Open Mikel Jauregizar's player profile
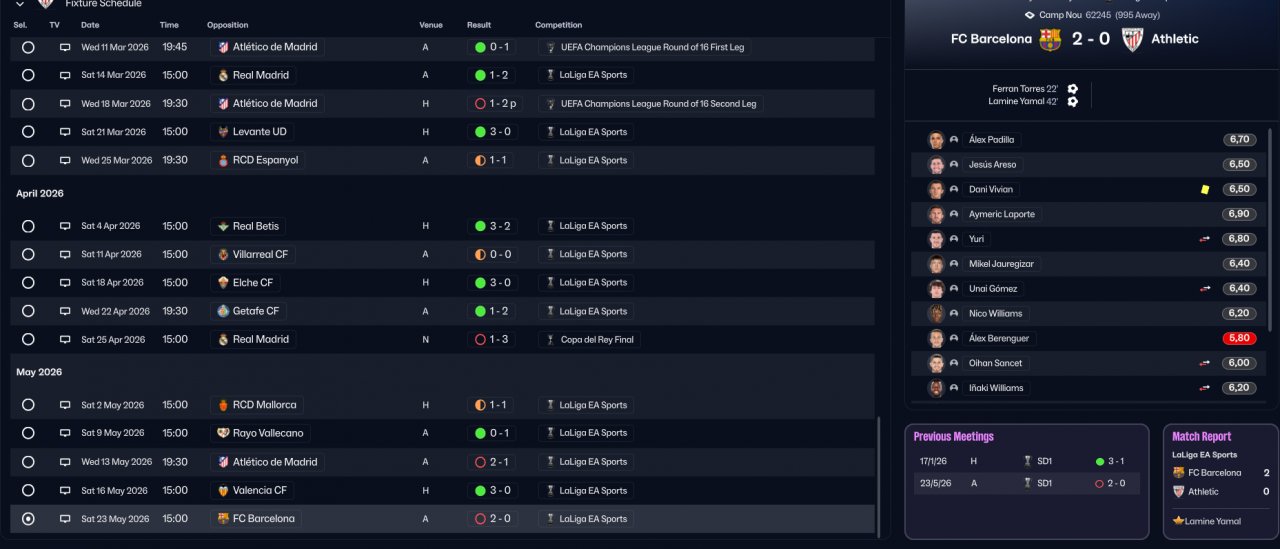Image resolution: width=1280 pixels, height=549 pixels. [x=1001, y=264]
